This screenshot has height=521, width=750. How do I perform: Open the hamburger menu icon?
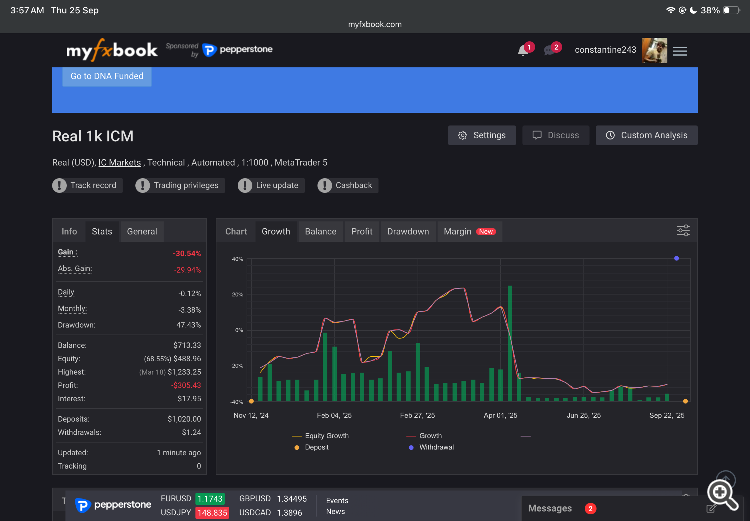[680, 51]
